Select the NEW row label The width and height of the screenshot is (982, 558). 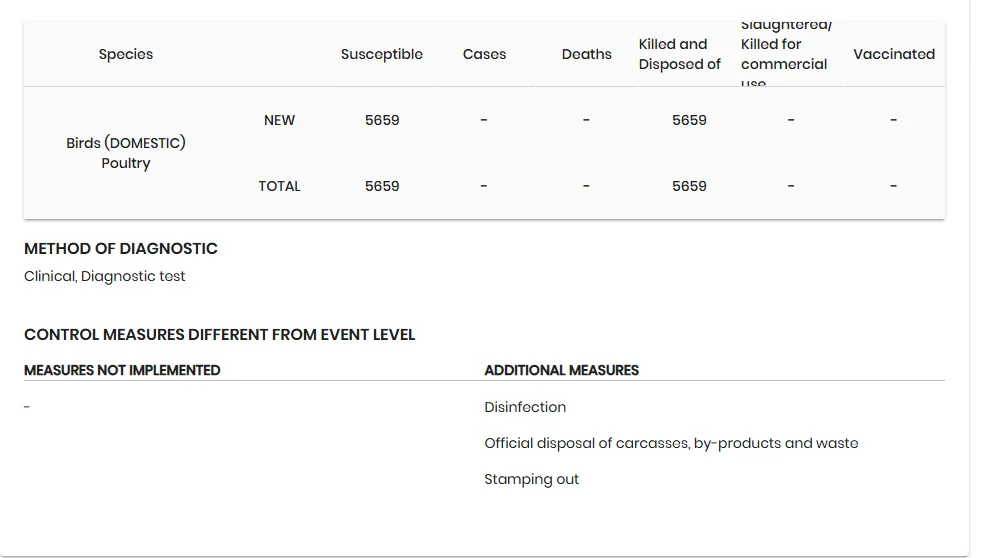pos(279,120)
